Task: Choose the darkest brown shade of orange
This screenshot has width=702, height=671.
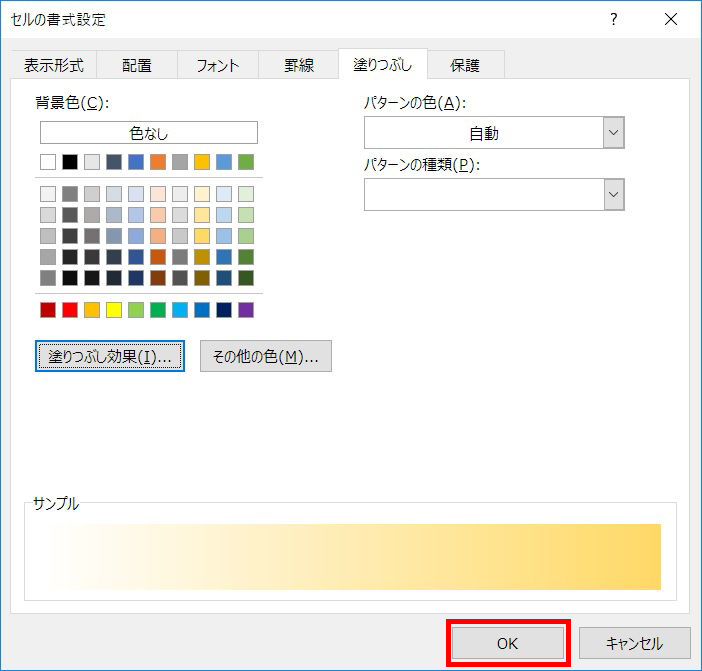Action: [x=158, y=278]
